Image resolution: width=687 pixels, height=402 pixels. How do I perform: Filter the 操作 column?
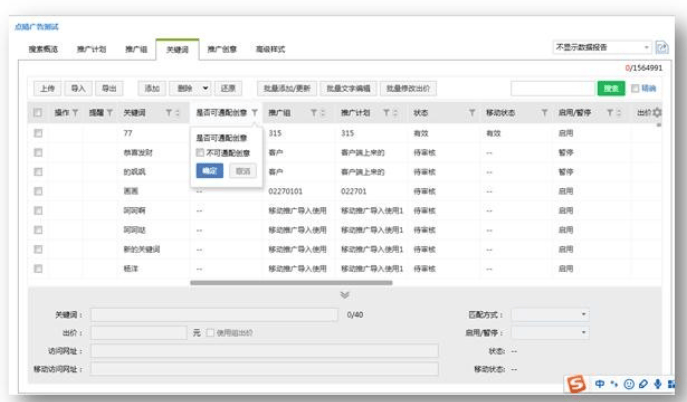pos(75,113)
